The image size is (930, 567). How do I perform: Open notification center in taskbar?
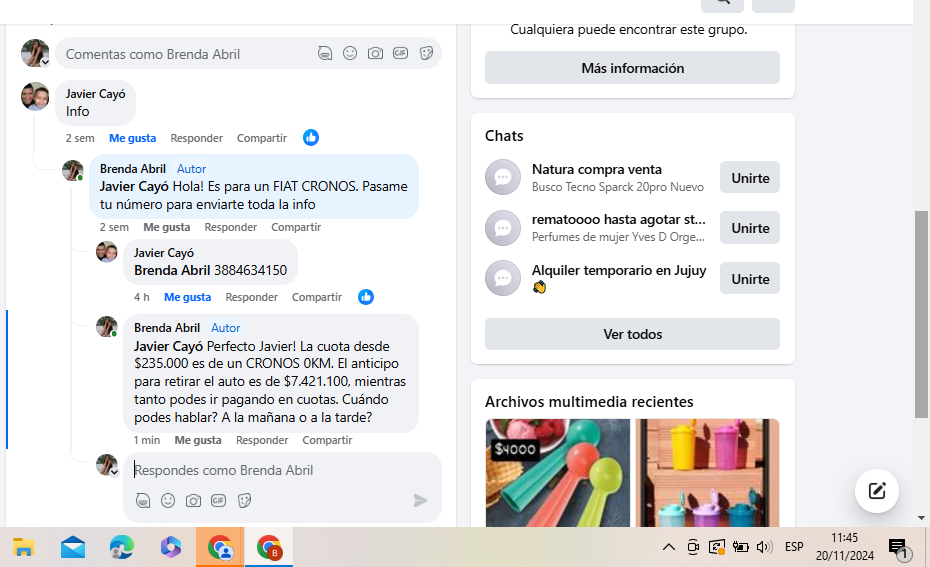pyautogui.click(x=899, y=548)
